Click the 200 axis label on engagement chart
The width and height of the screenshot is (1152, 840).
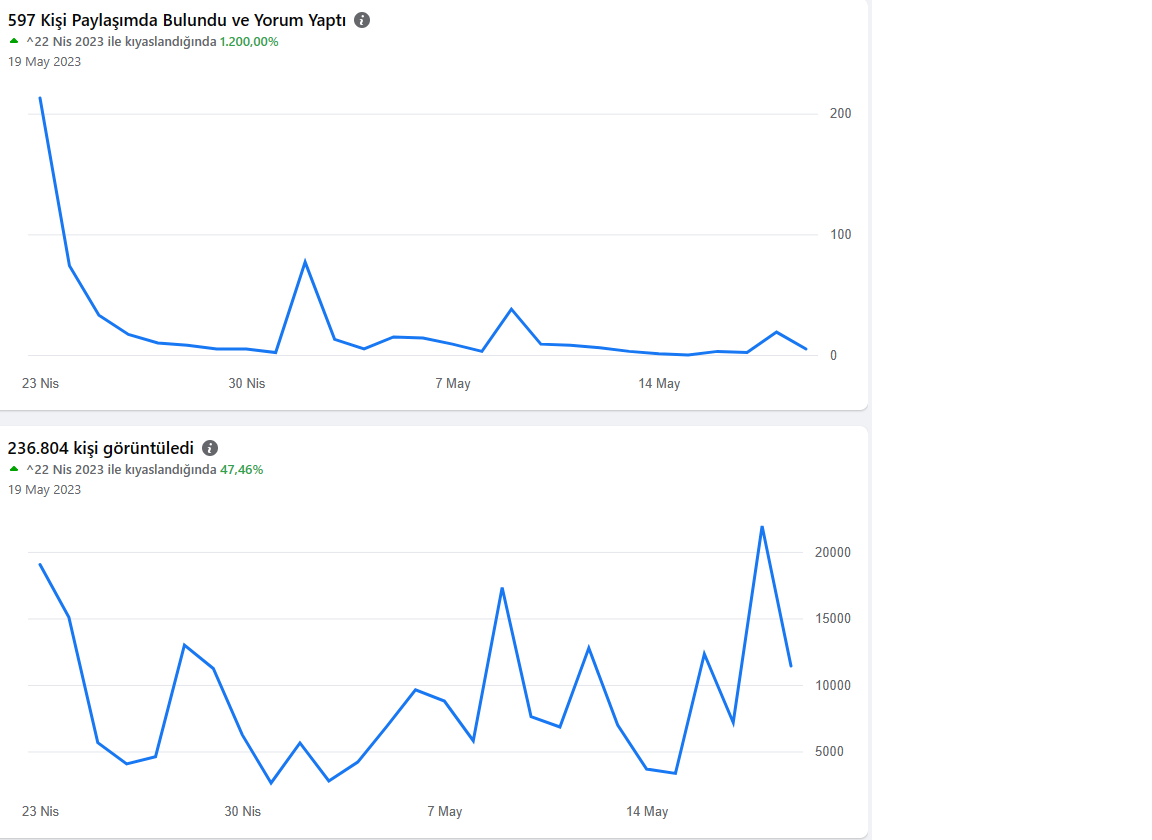pos(840,114)
